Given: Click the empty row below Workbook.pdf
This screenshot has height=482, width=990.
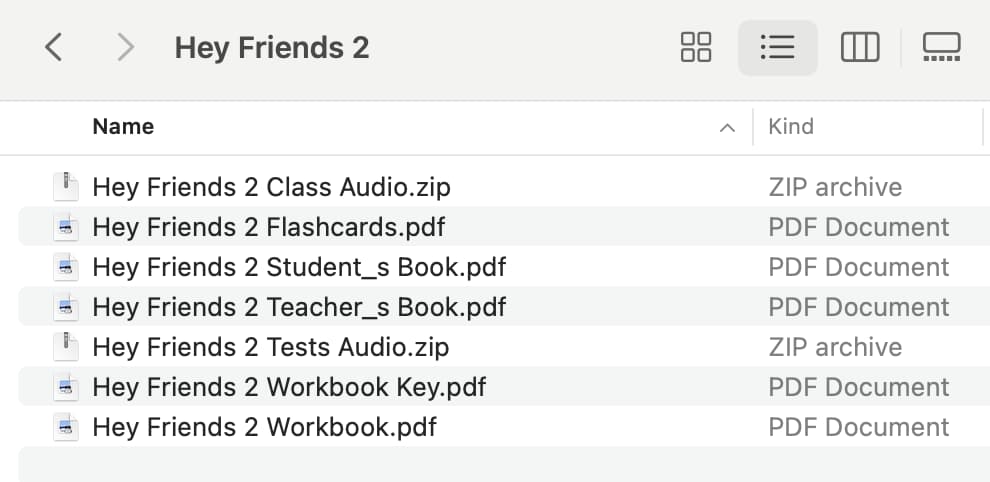Looking at the screenshot, I should click(x=504, y=464).
